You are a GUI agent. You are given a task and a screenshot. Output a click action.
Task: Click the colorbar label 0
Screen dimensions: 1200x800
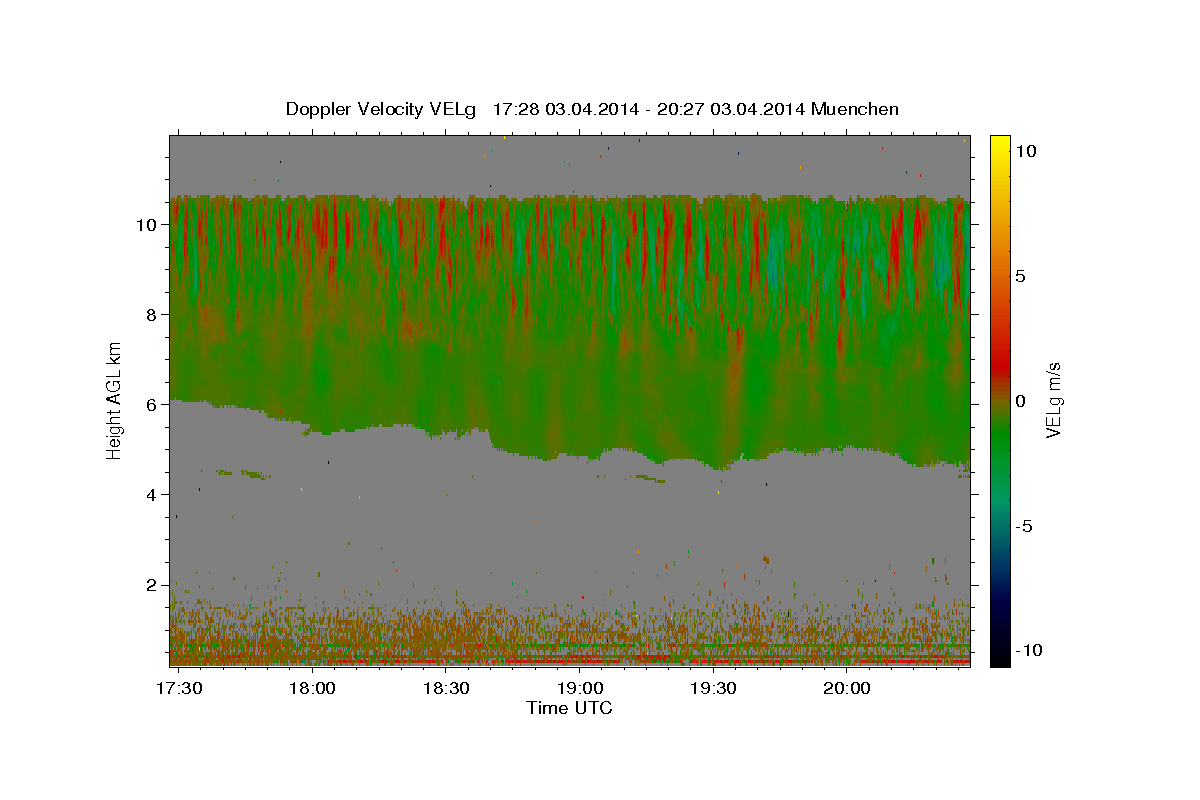[1020, 401]
